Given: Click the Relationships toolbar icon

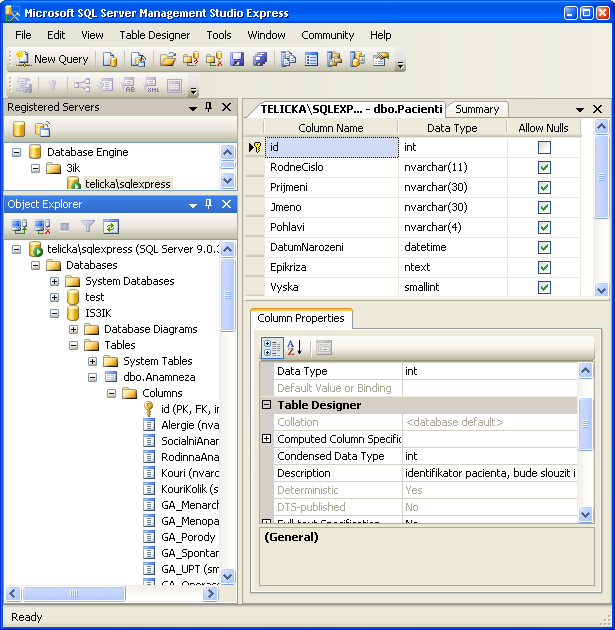Looking at the screenshot, I should (82, 85).
